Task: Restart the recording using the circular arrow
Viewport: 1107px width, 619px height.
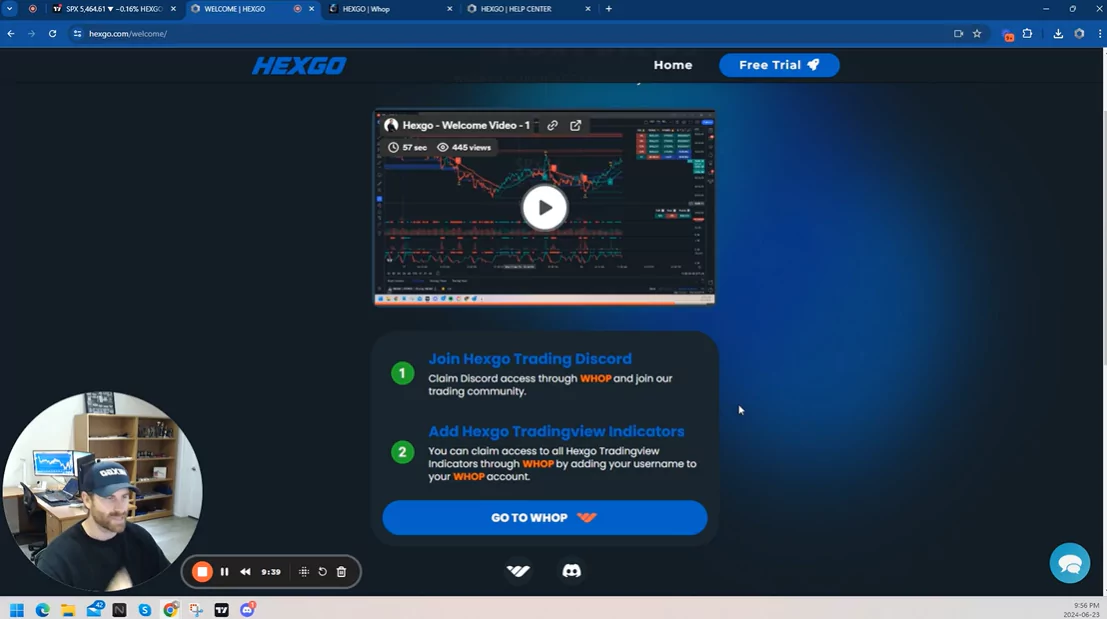Action: coord(322,572)
